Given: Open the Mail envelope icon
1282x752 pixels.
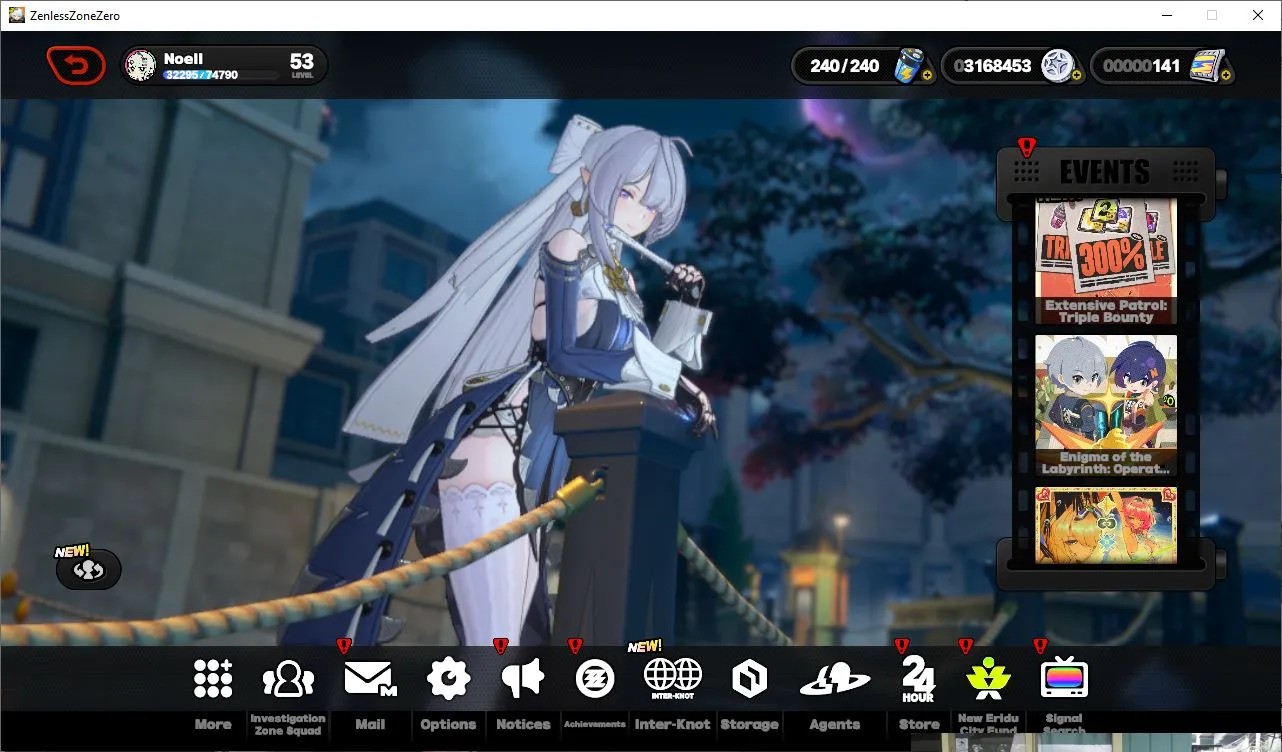Looking at the screenshot, I should tap(370, 679).
